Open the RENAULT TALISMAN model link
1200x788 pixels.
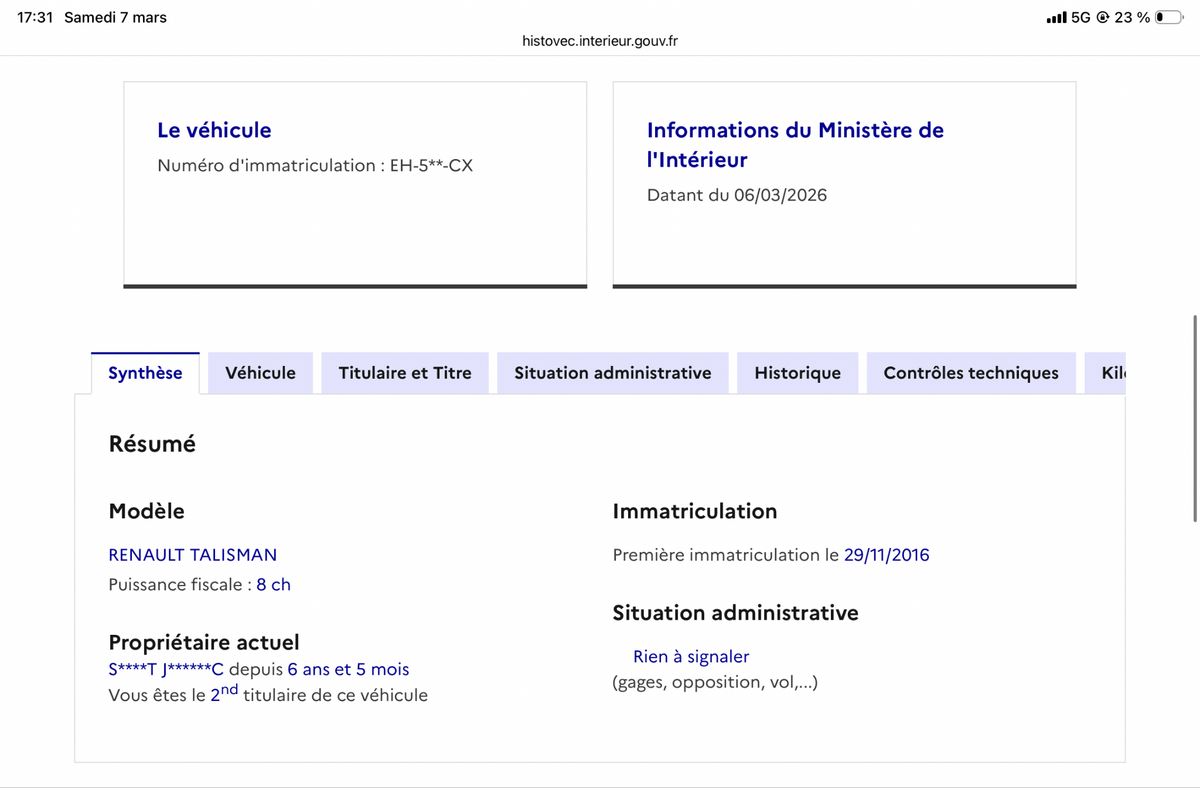pyautogui.click(x=193, y=555)
